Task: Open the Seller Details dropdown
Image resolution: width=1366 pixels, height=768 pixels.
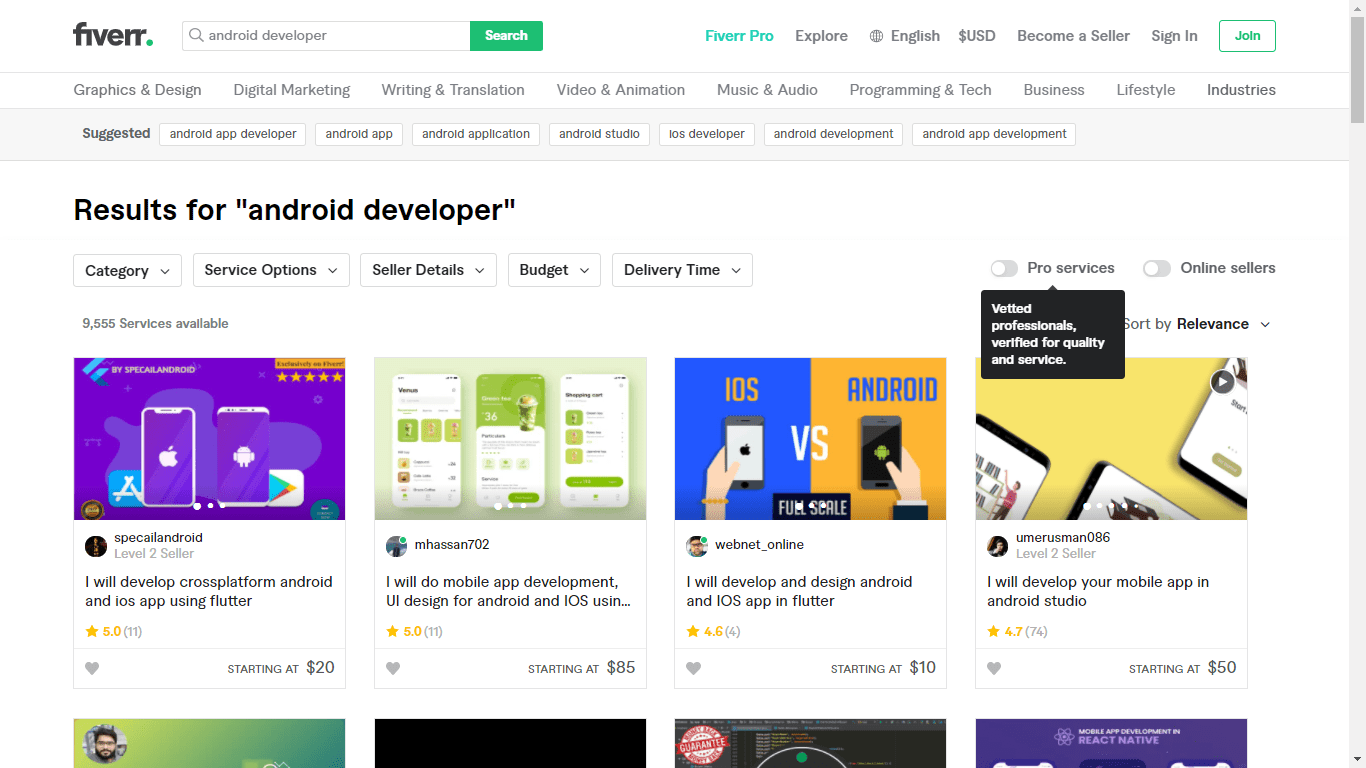Action: [x=428, y=270]
